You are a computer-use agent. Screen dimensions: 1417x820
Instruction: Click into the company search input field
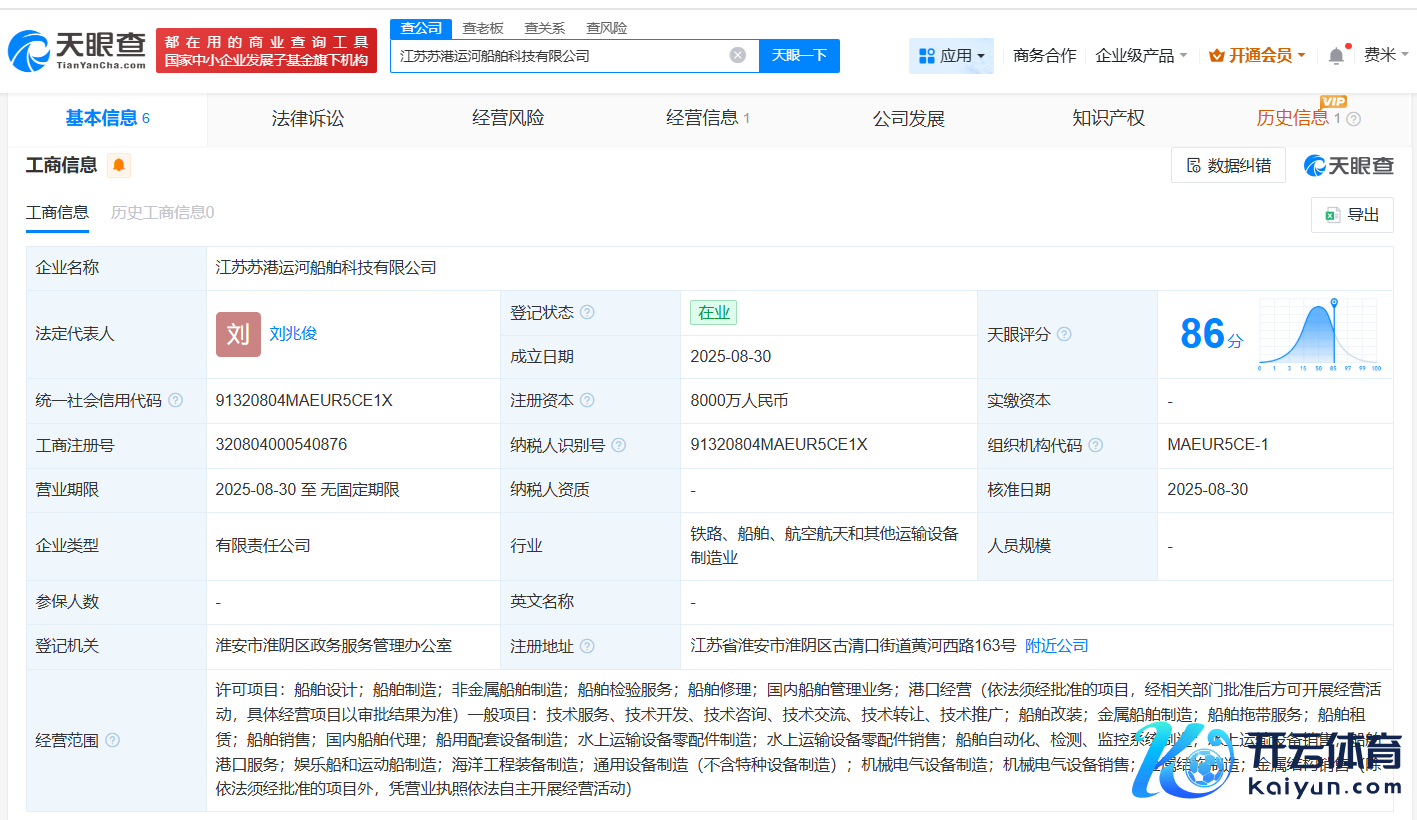(560, 56)
